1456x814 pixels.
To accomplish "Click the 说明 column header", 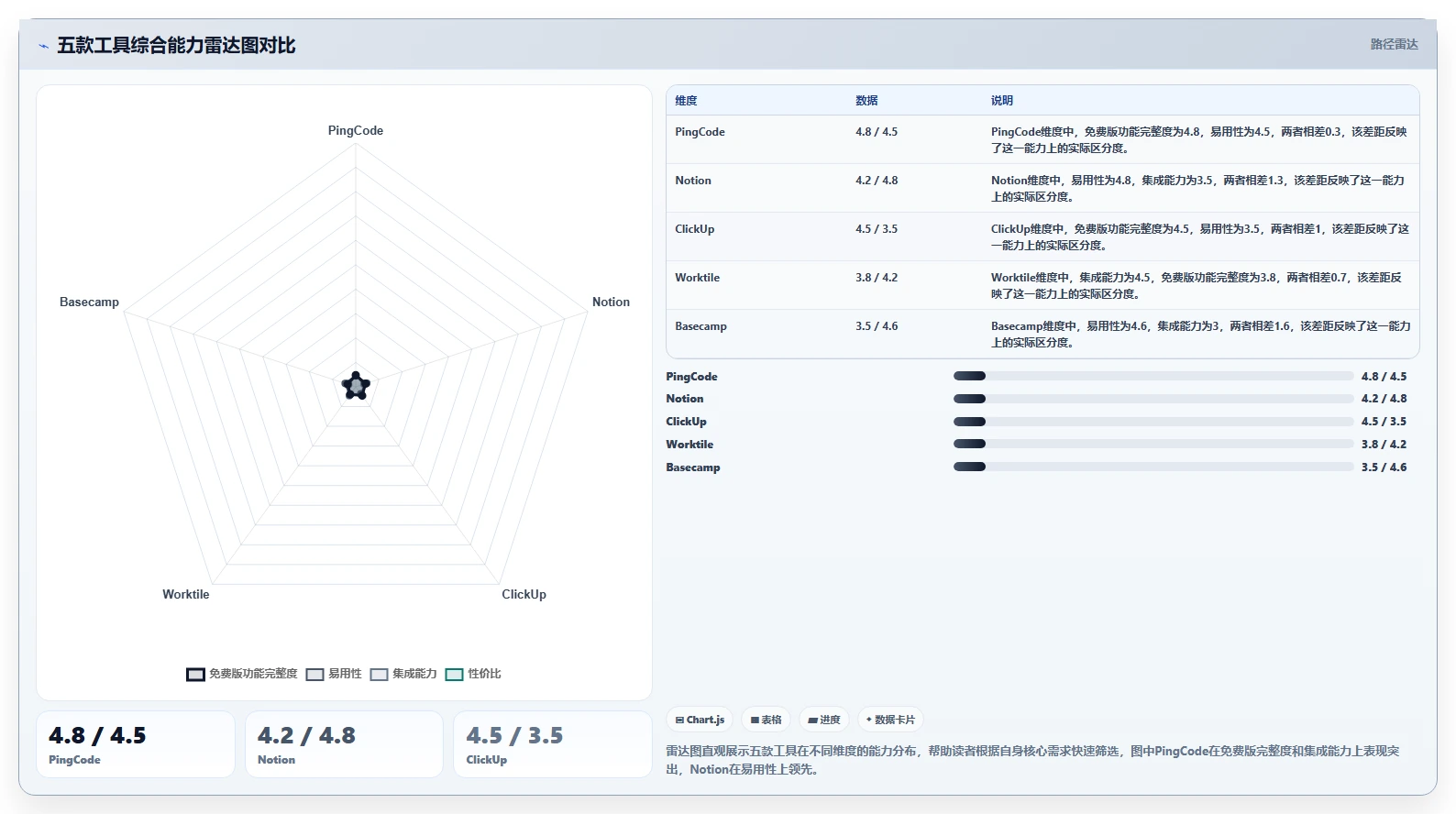I will click(1002, 101).
